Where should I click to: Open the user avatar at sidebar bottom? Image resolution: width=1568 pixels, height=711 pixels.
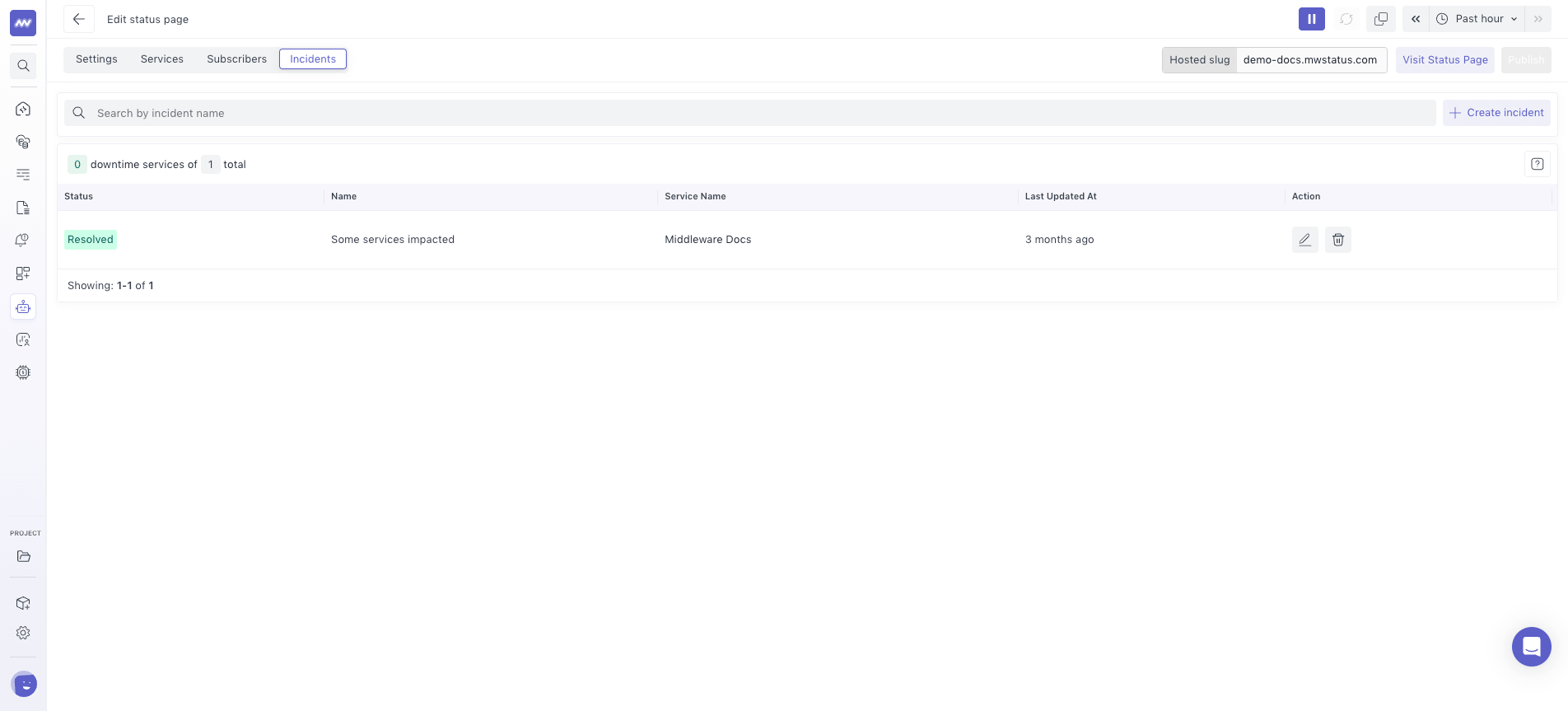point(24,684)
